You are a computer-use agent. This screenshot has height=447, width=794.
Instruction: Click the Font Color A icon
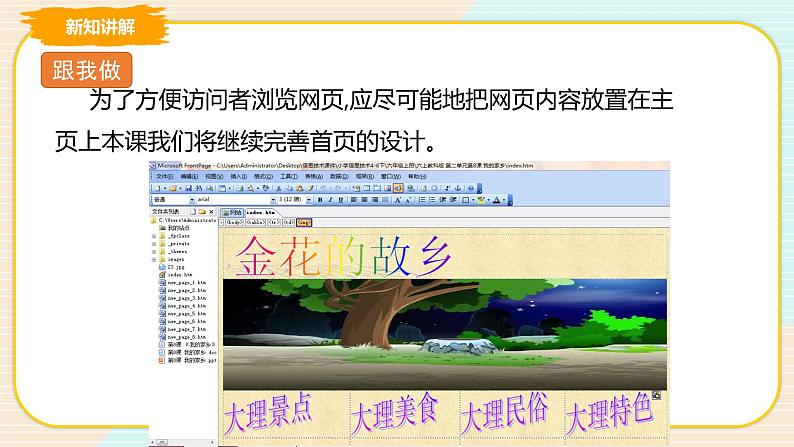click(x=496, y=200)
